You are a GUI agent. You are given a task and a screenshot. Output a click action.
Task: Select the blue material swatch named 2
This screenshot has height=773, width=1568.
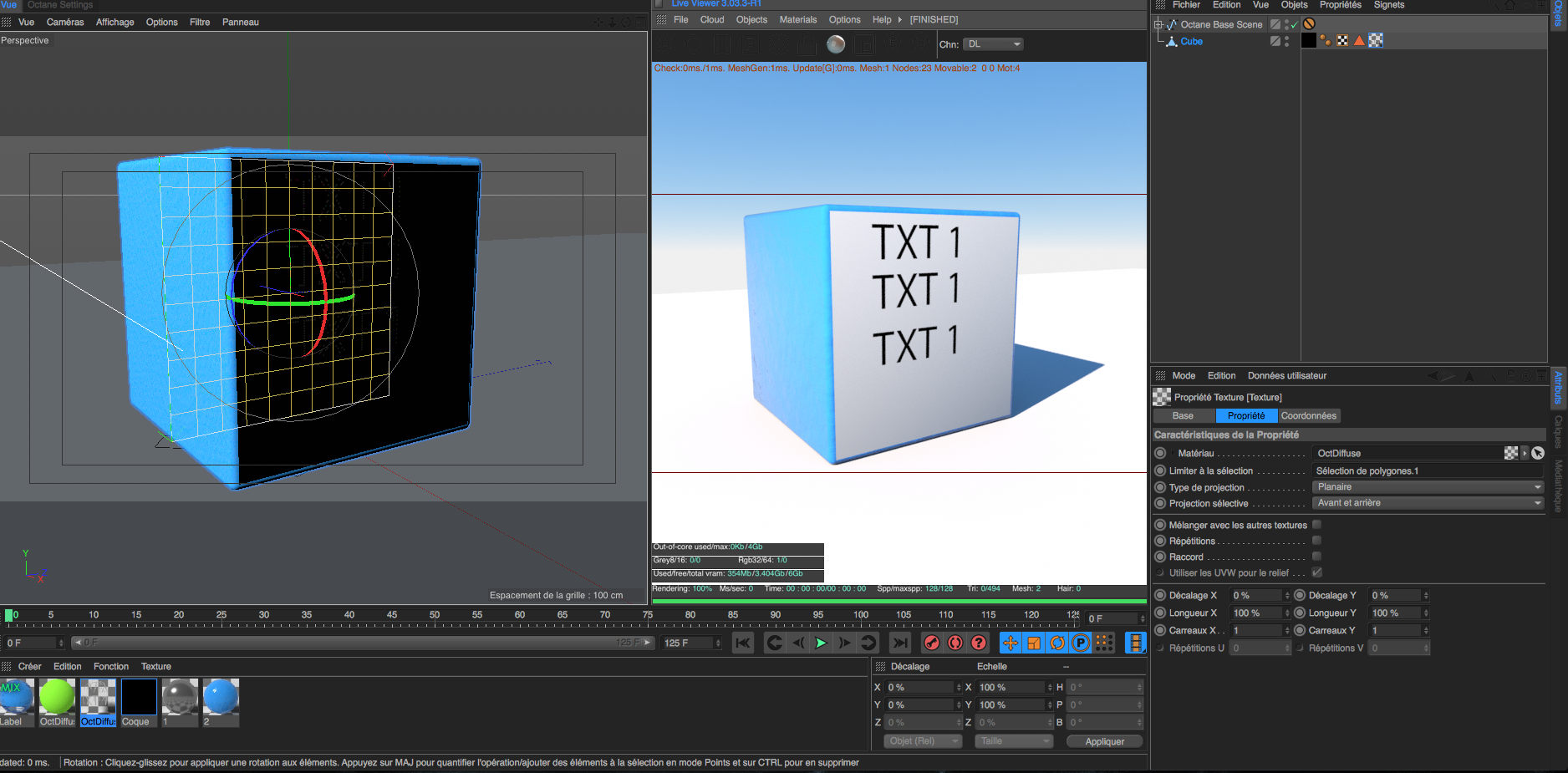(221, 702)
